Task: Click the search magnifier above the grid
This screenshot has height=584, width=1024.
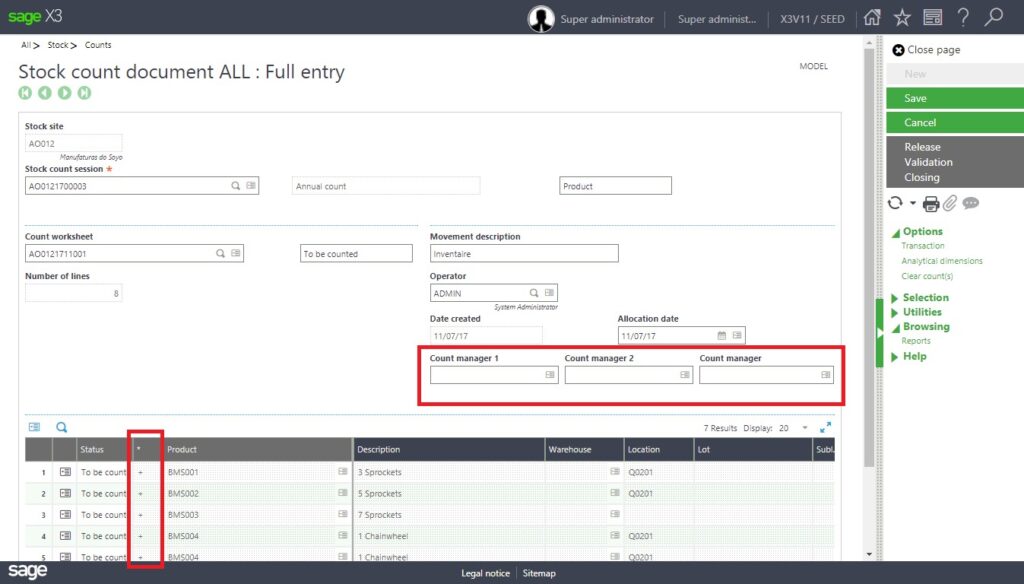Action: pos(61,427)
